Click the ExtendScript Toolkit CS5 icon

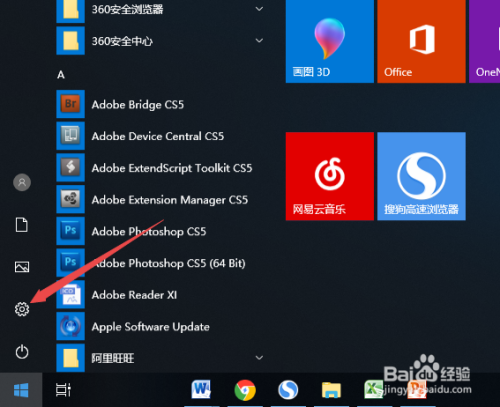tap(71, 167)
